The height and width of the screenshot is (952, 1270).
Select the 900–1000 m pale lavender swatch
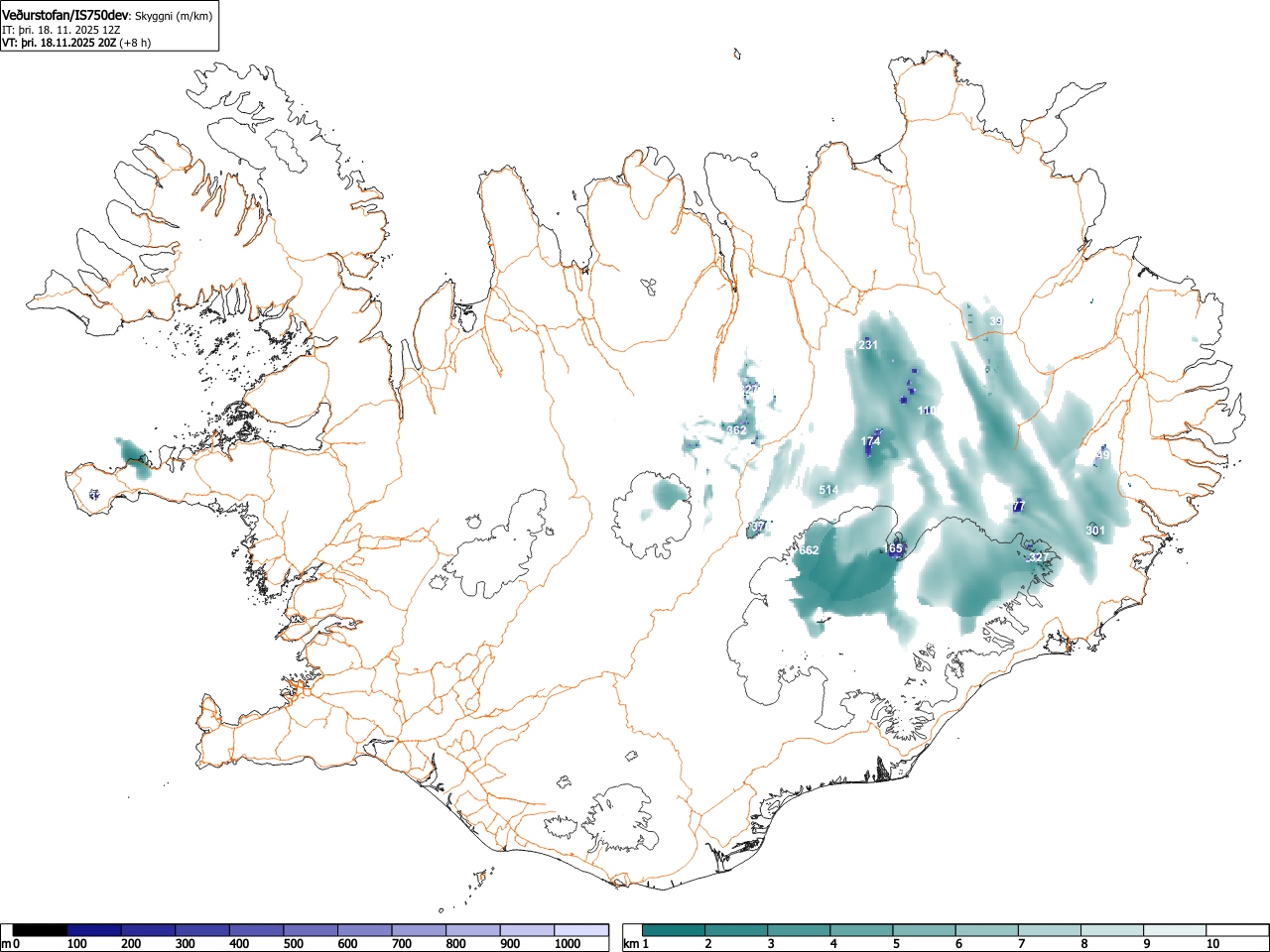527,930
